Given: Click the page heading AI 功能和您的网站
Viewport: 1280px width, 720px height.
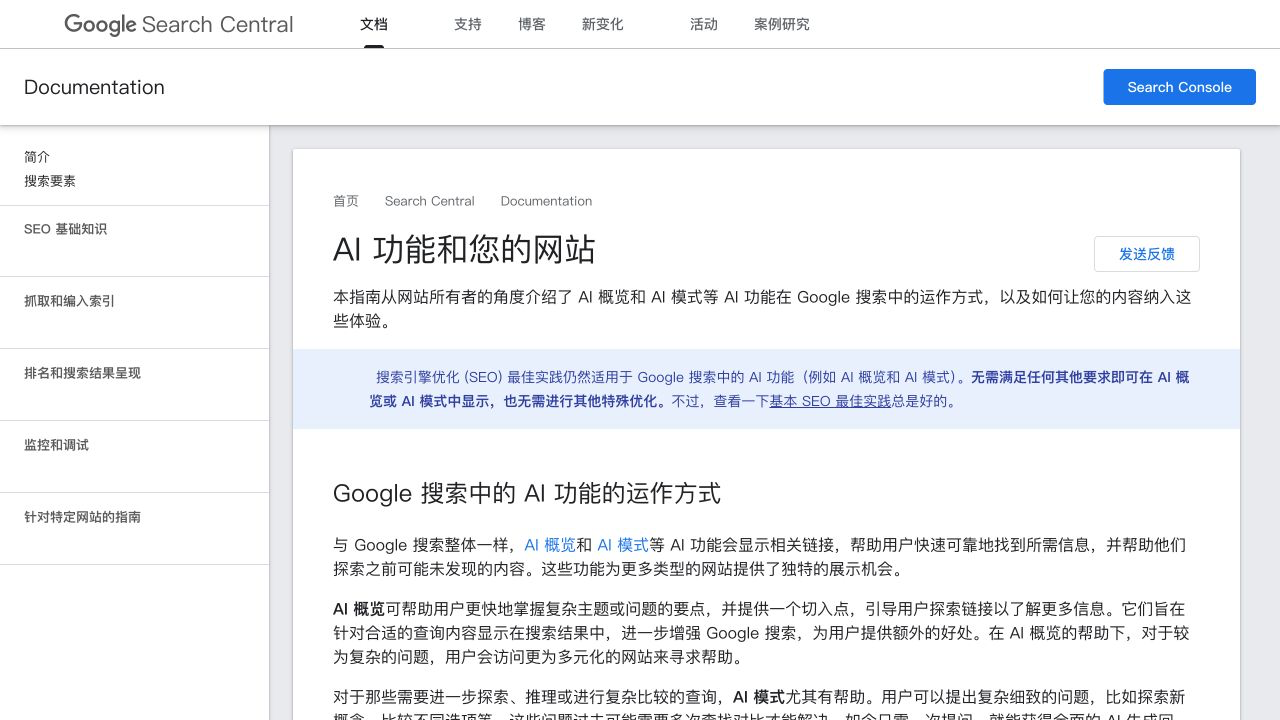Looking at the screenshot, I should click(x=464, y=249).
